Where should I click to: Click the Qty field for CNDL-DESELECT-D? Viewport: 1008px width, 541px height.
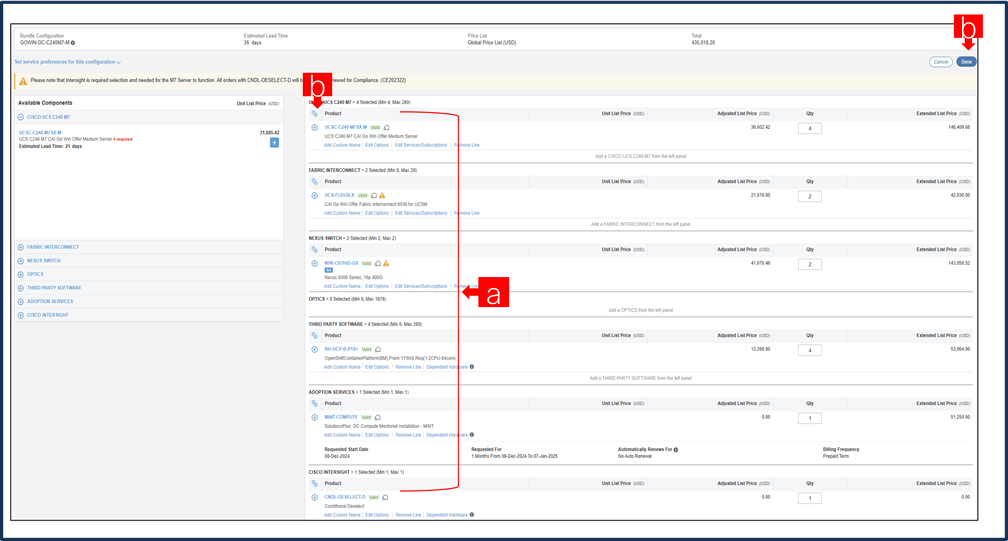pyautogui.click(x=809, y=499)
